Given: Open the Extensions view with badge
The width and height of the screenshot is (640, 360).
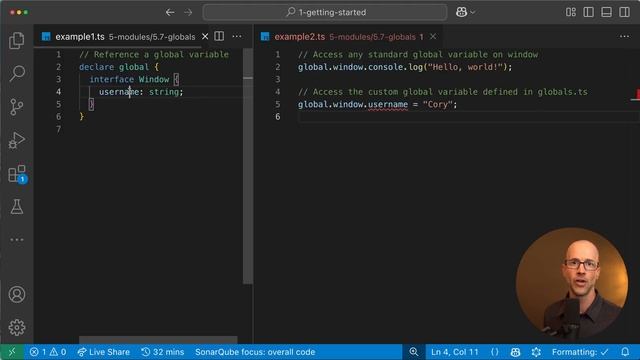Looking at the screenshot, I should (17, 174).
